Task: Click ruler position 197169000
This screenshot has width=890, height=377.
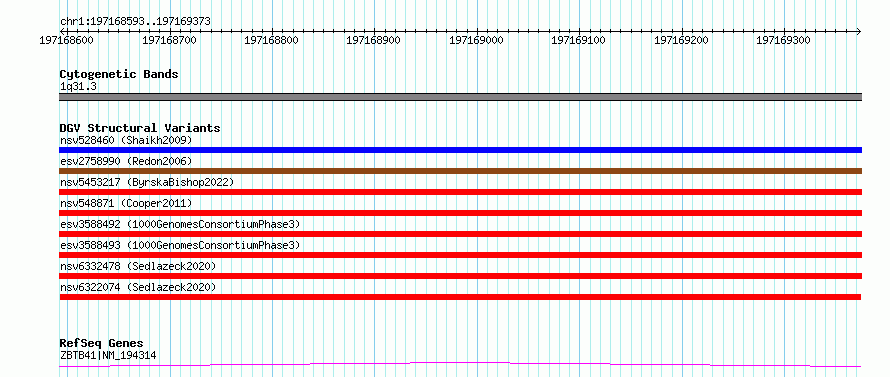Action: 476,40
